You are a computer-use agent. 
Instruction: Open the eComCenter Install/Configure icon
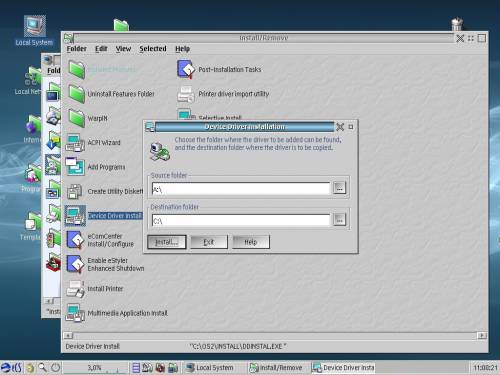tap(75, 240)
